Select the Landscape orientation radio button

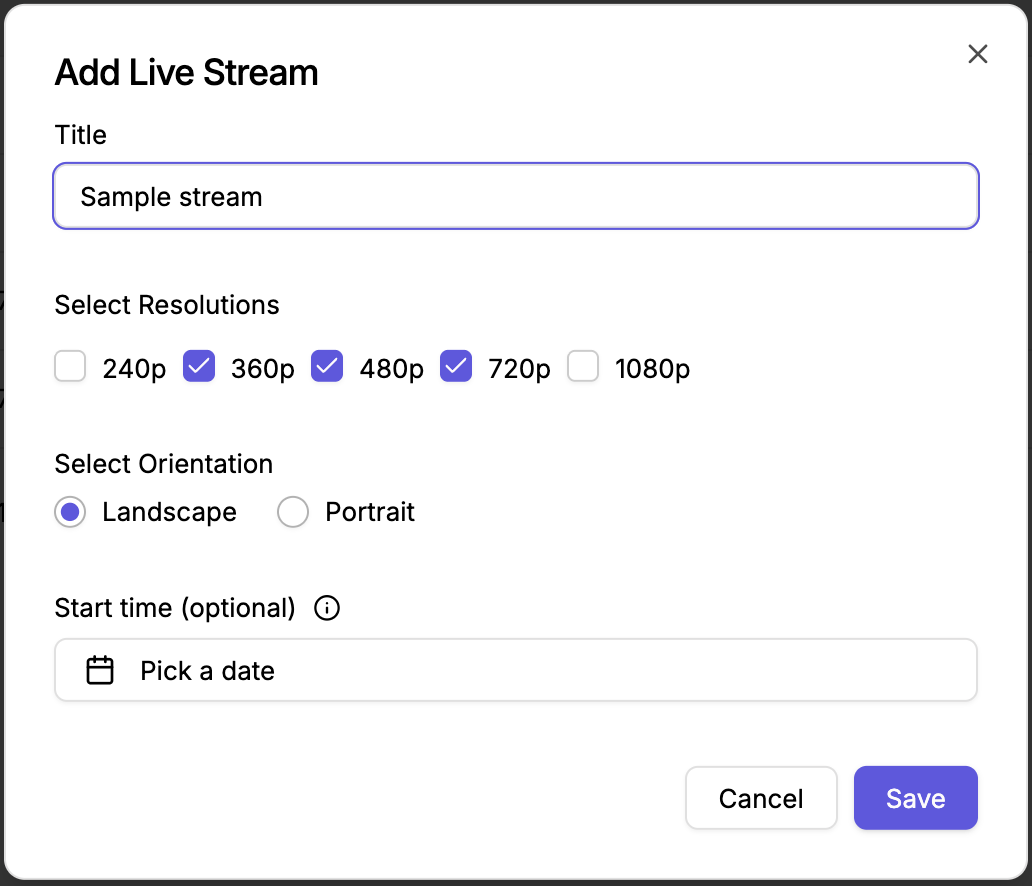coord(70,513)
